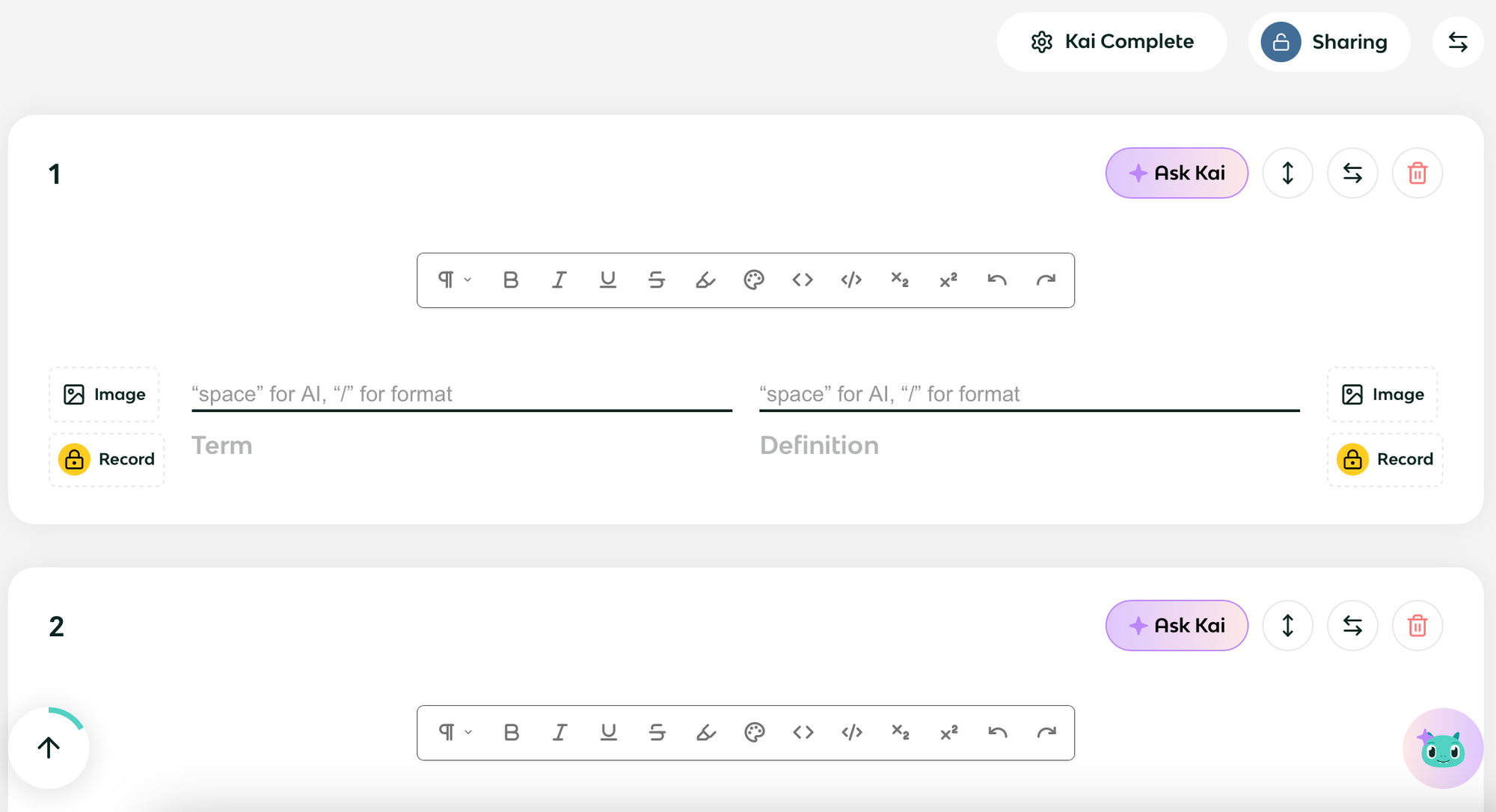Click reorder up-down arrow on card 1
1496x812 pixels.
pos(1287,173)
